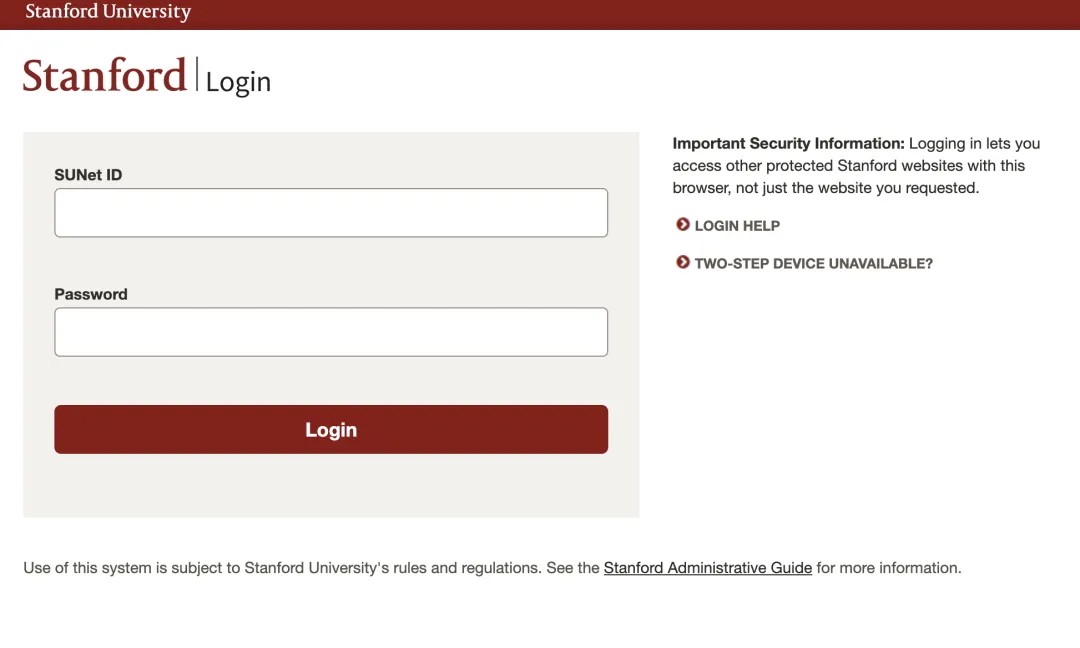Click the empty gray area below the Login button
This screenshot has height=648, width=1080.
331,487
